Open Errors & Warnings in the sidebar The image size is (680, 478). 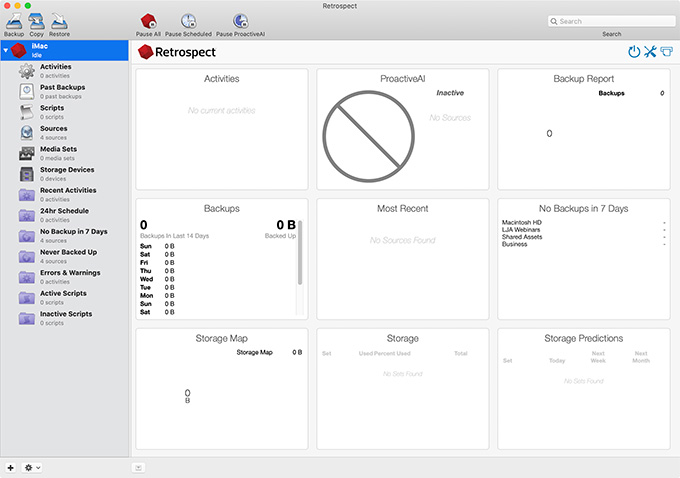coord(65,277)
